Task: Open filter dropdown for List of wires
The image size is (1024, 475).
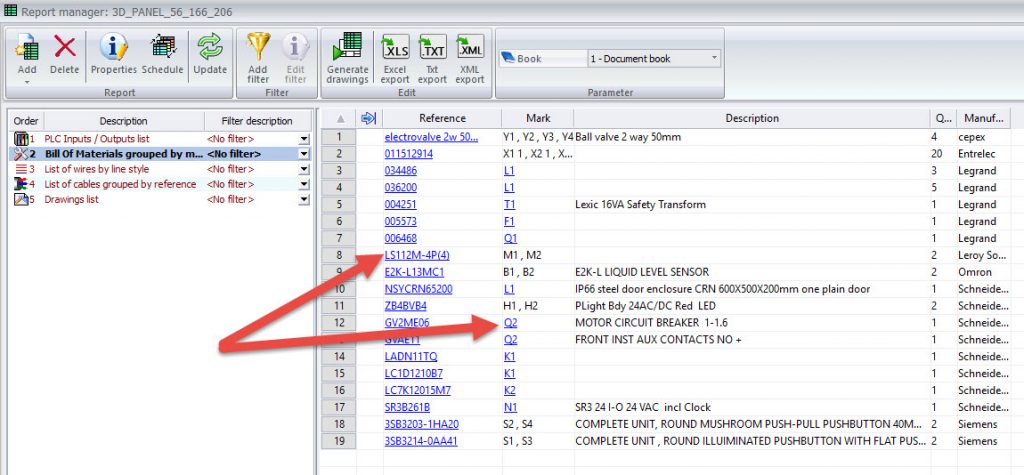Action: (x=304, y=169)
